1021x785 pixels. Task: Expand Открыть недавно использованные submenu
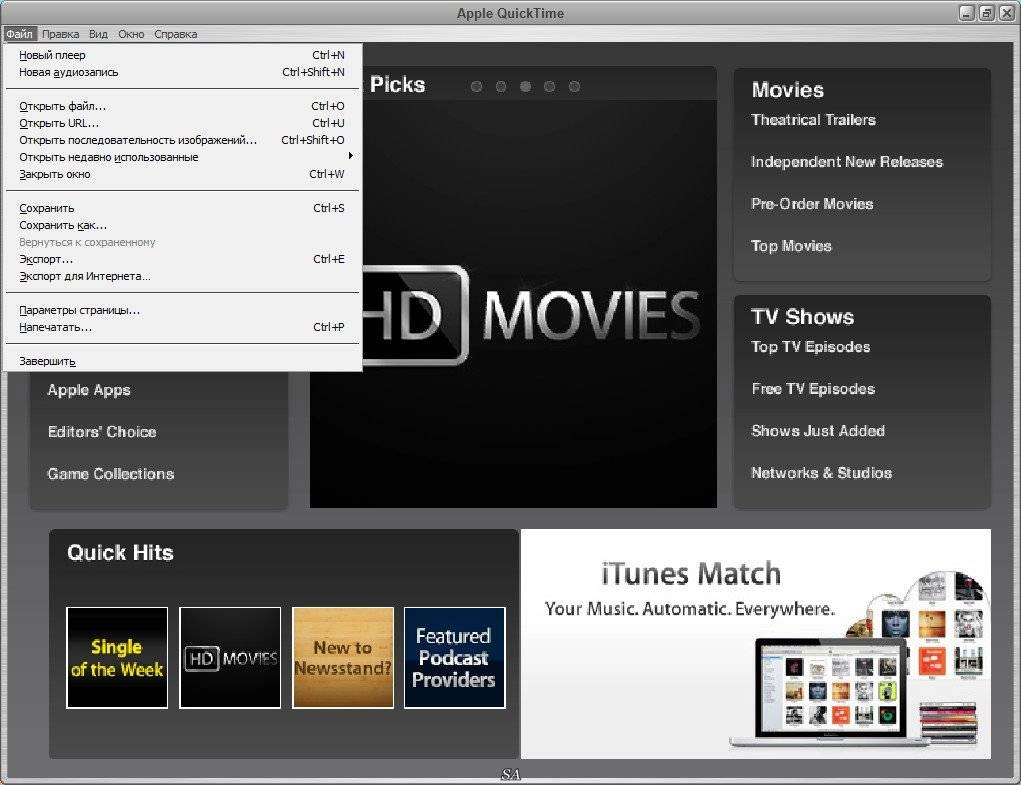click(182, 157)
